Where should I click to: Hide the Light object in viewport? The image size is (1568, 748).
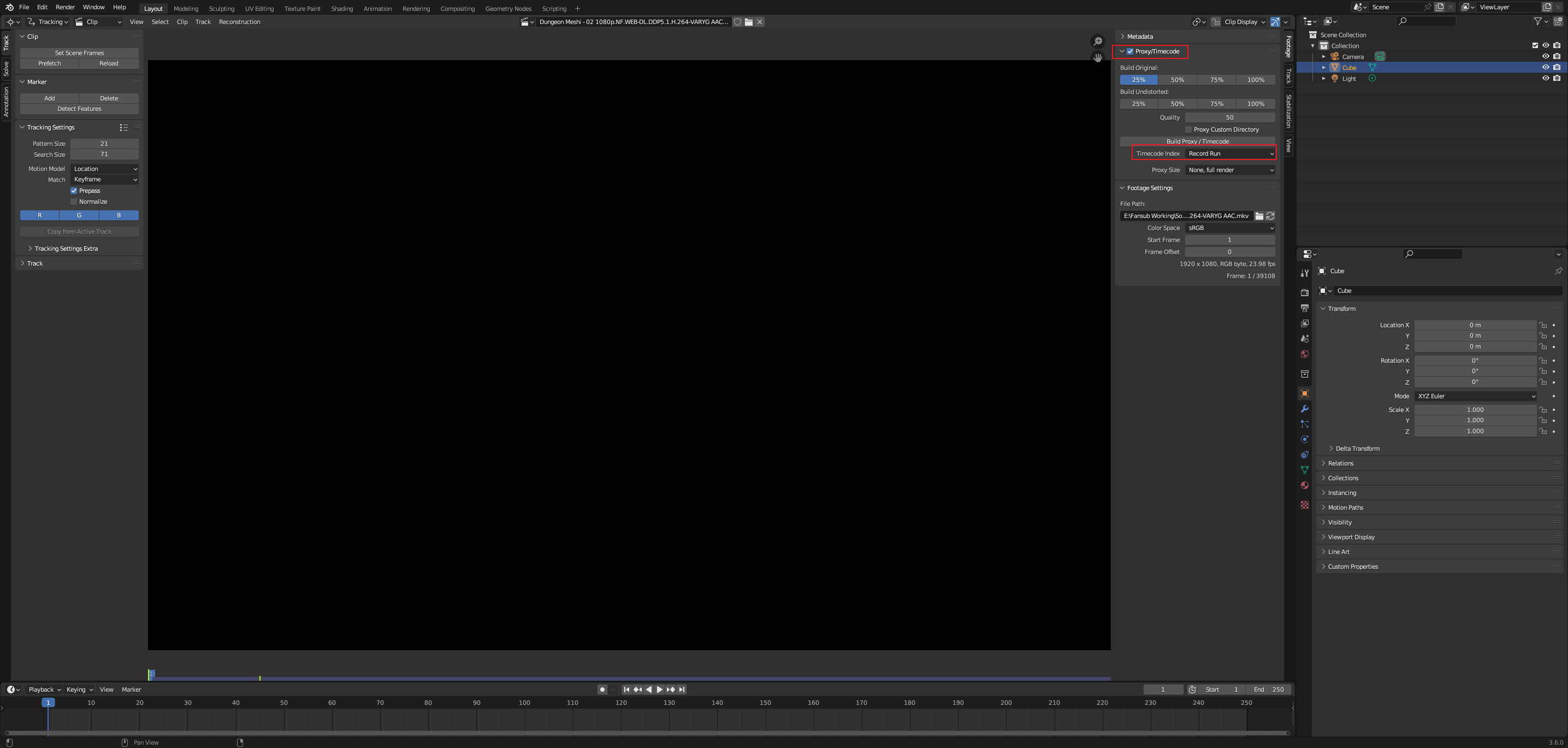pos(1546,79)
